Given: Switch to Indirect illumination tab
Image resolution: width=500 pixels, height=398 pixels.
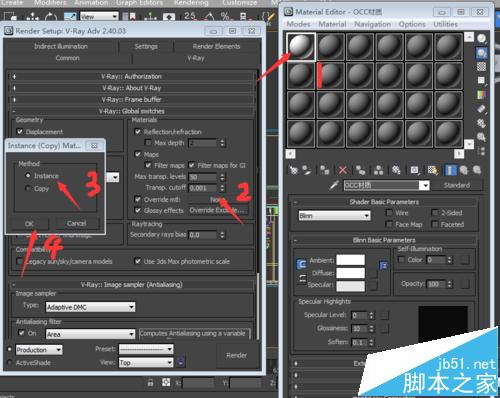Looking at the screenshot, I should [61, 46].
